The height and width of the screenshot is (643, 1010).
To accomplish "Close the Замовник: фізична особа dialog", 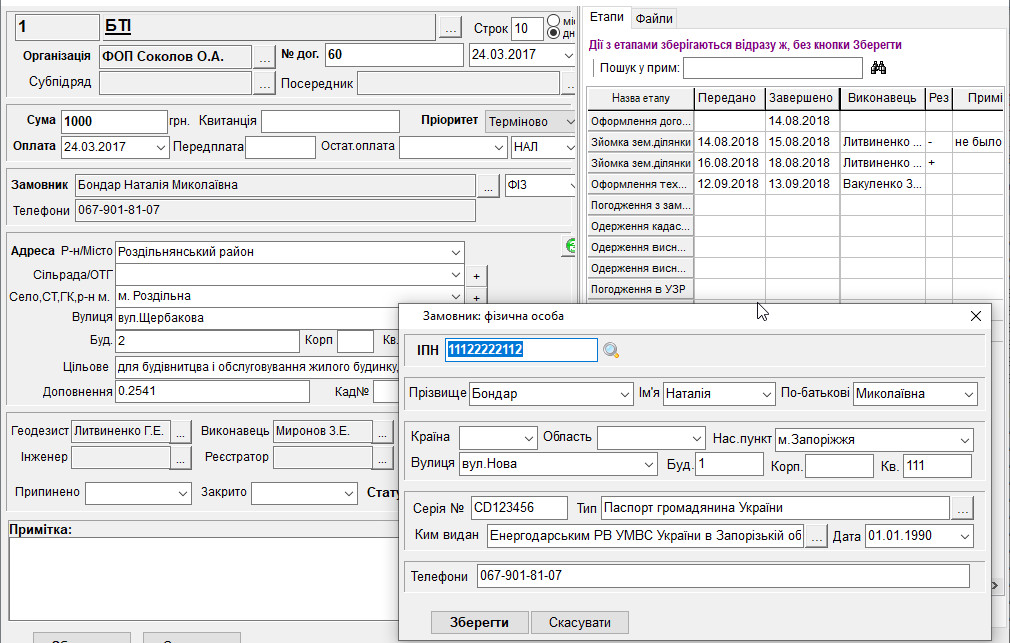I will [976, 316].
